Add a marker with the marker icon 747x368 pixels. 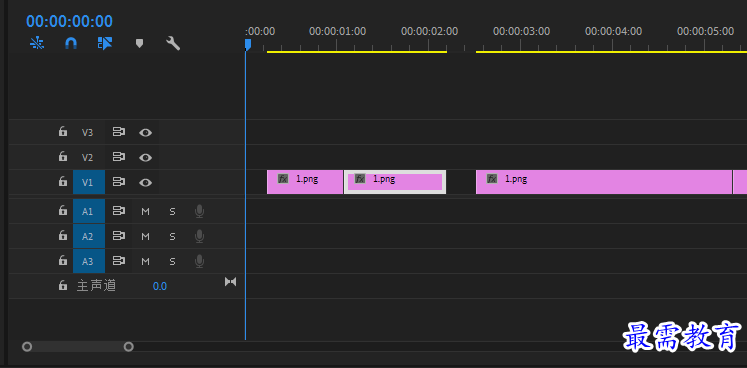pyautogui.click(x=139, y=44)
